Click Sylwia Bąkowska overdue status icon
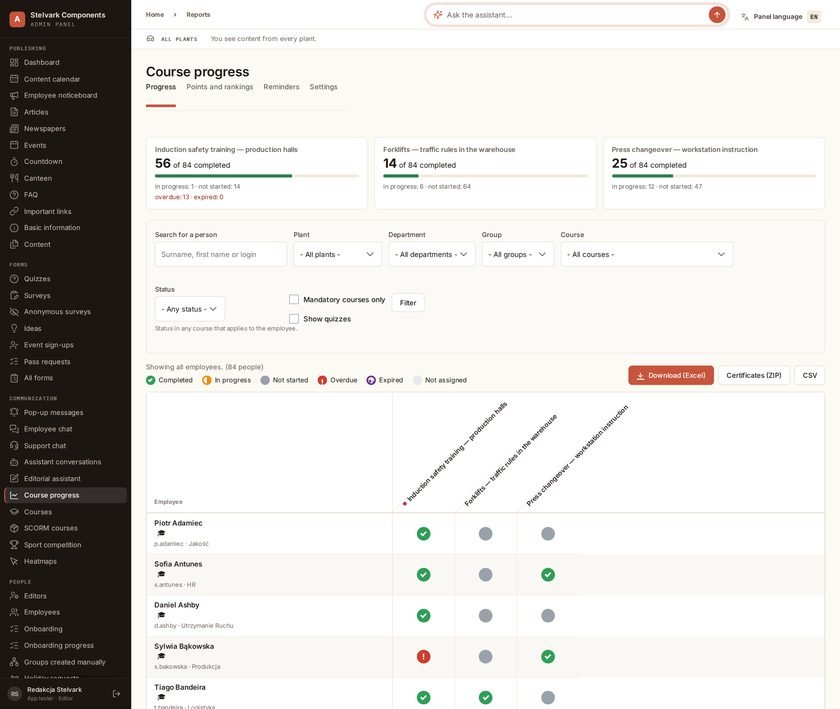Image resolution: width=840 pixels, height=709 pixels. 423,656
